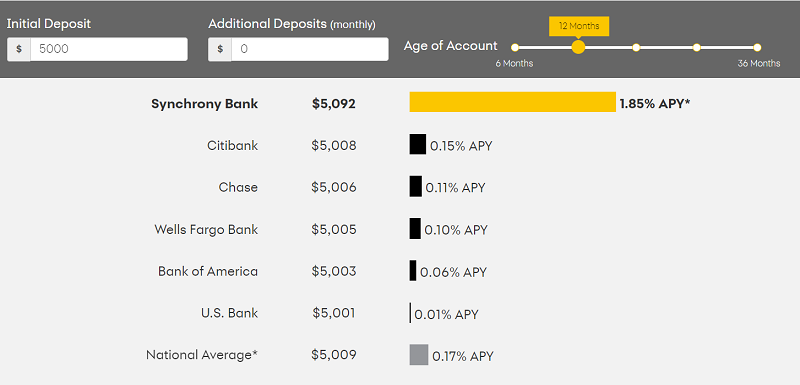This screenshot has height=385, width=800.
Task: Click the Bank of America label
Action: pos(208,271)
